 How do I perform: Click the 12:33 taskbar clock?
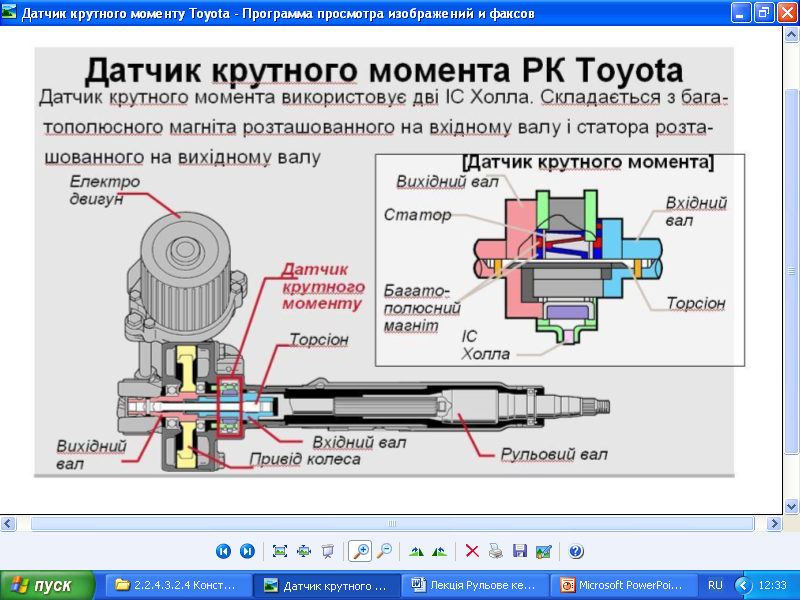(773, 585)
